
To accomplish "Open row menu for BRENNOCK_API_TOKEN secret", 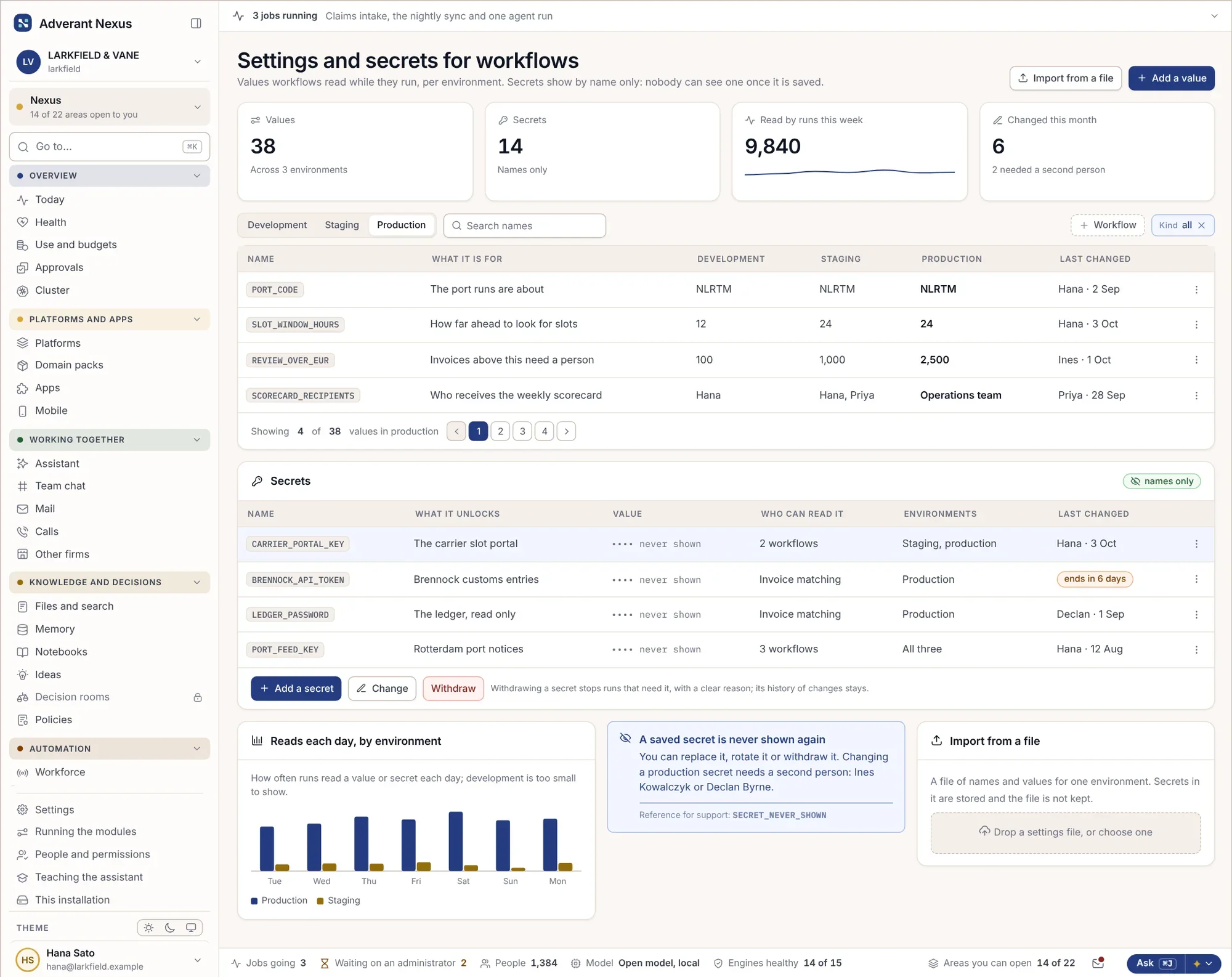I will pos(1196,579).
